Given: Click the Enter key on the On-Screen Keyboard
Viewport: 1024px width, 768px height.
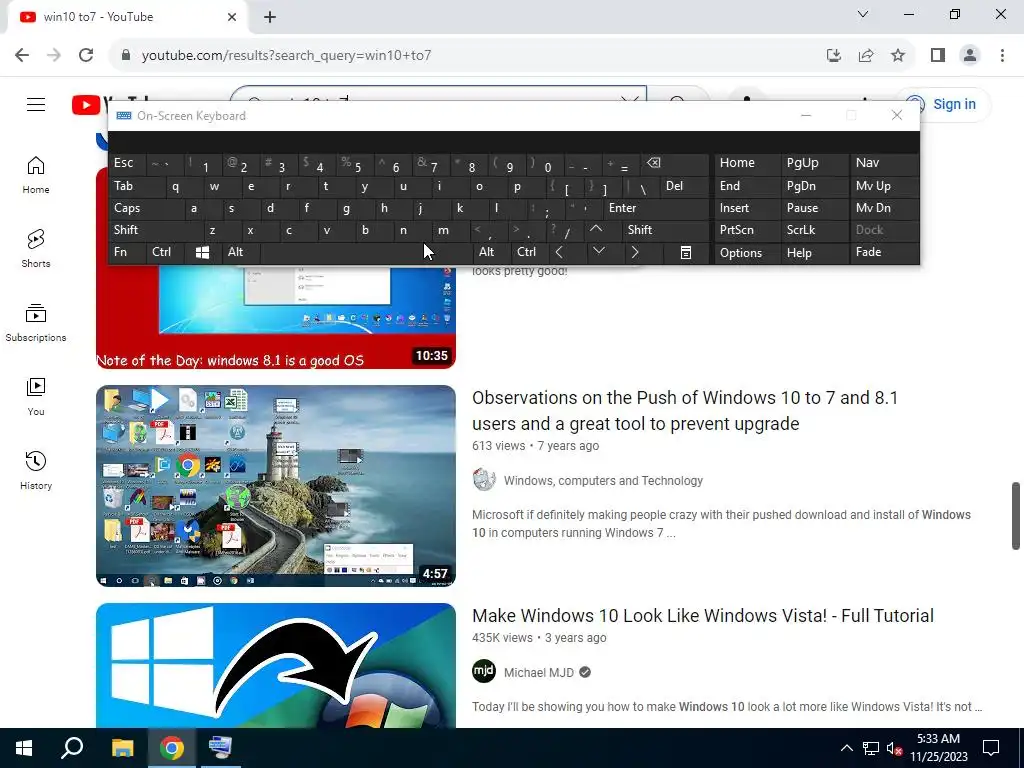Looking at the screenshot, I should click(x=656, y=208).
